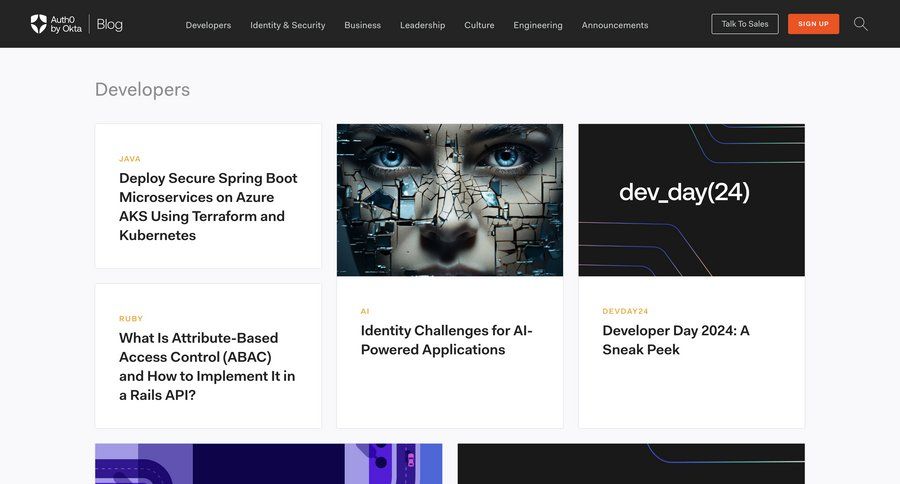The width and height of the screenshot is (900, 484).
Task: Open the dev_day(24) banner image
Action: (692, 200)
